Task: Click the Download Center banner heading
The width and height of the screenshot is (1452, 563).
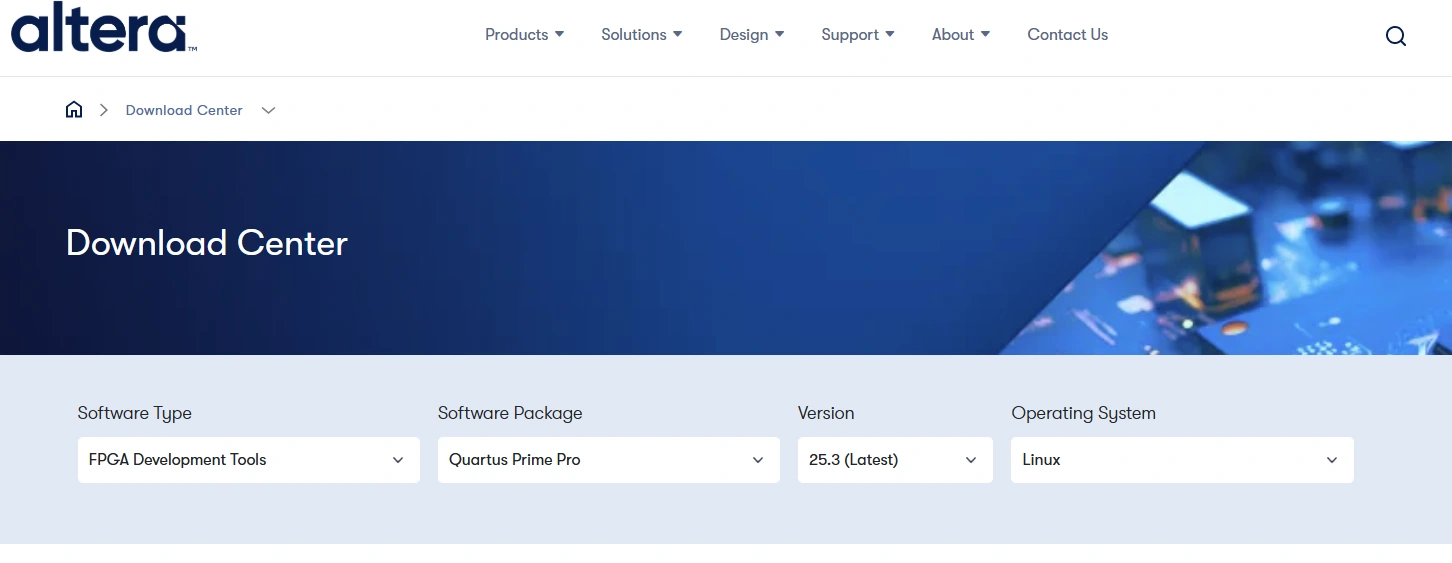Action: pos(207,243)
